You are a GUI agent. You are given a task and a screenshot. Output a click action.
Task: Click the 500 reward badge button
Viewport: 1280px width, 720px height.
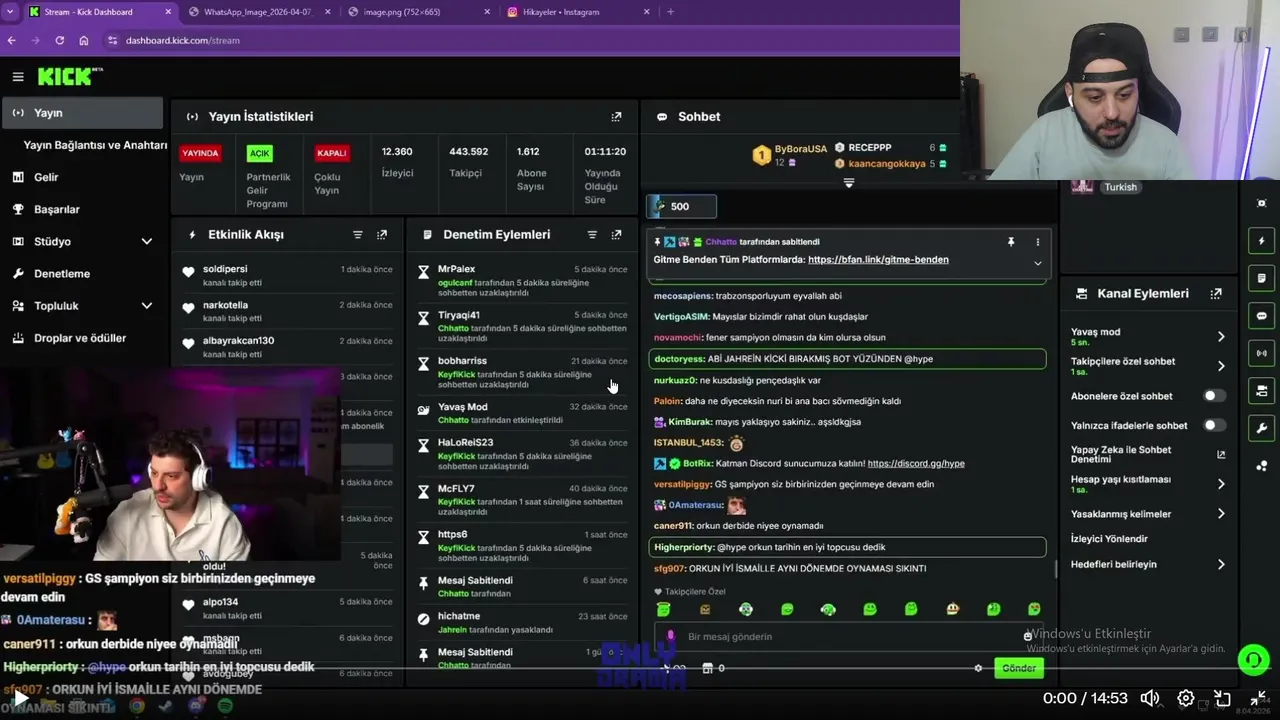(681, 207)
